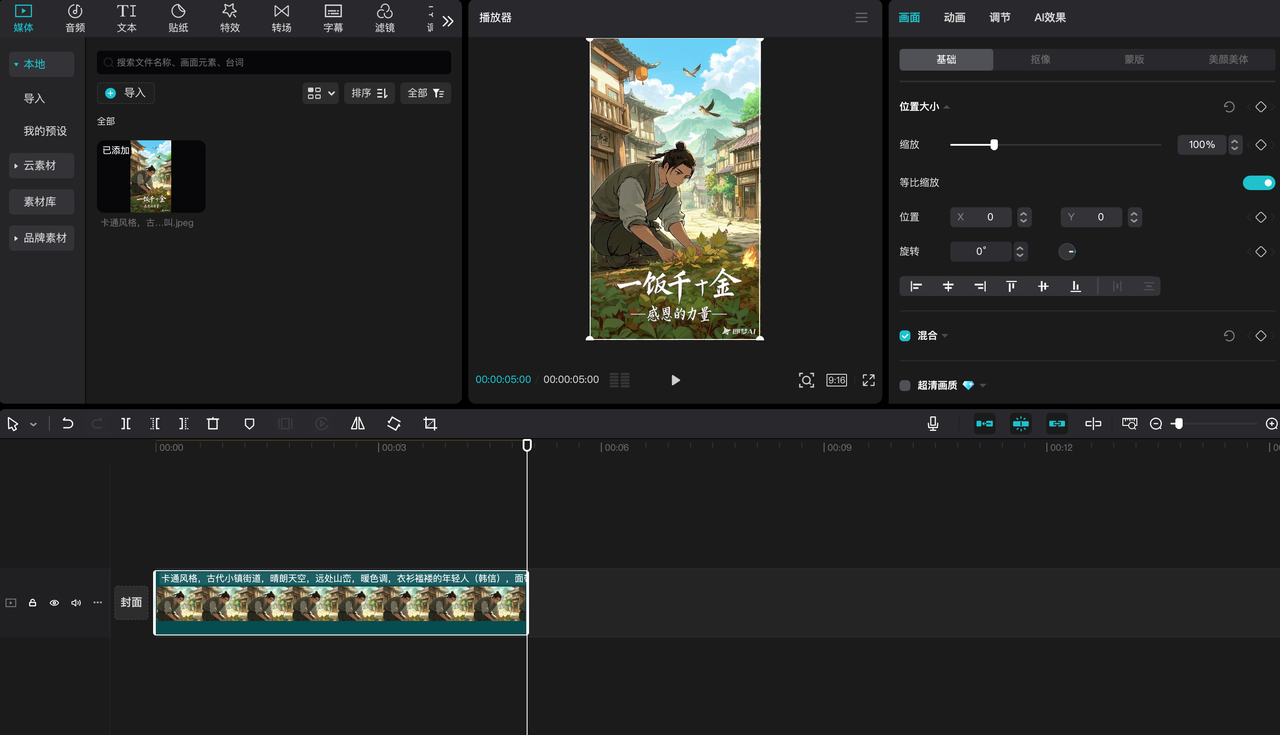This screenshot has width=1280, height=735.
Task: Click the 封面 (Cover) button
Action: click(x=131, y=603)
